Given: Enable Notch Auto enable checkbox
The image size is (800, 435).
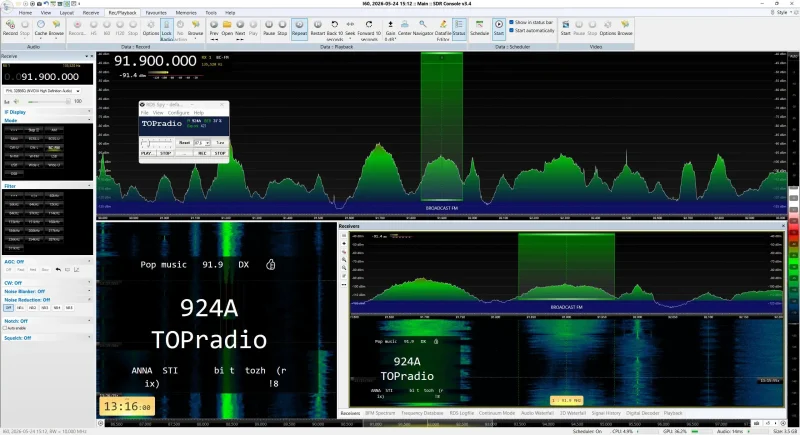Looking at the screenshot, I should click(x=5, y=328).
